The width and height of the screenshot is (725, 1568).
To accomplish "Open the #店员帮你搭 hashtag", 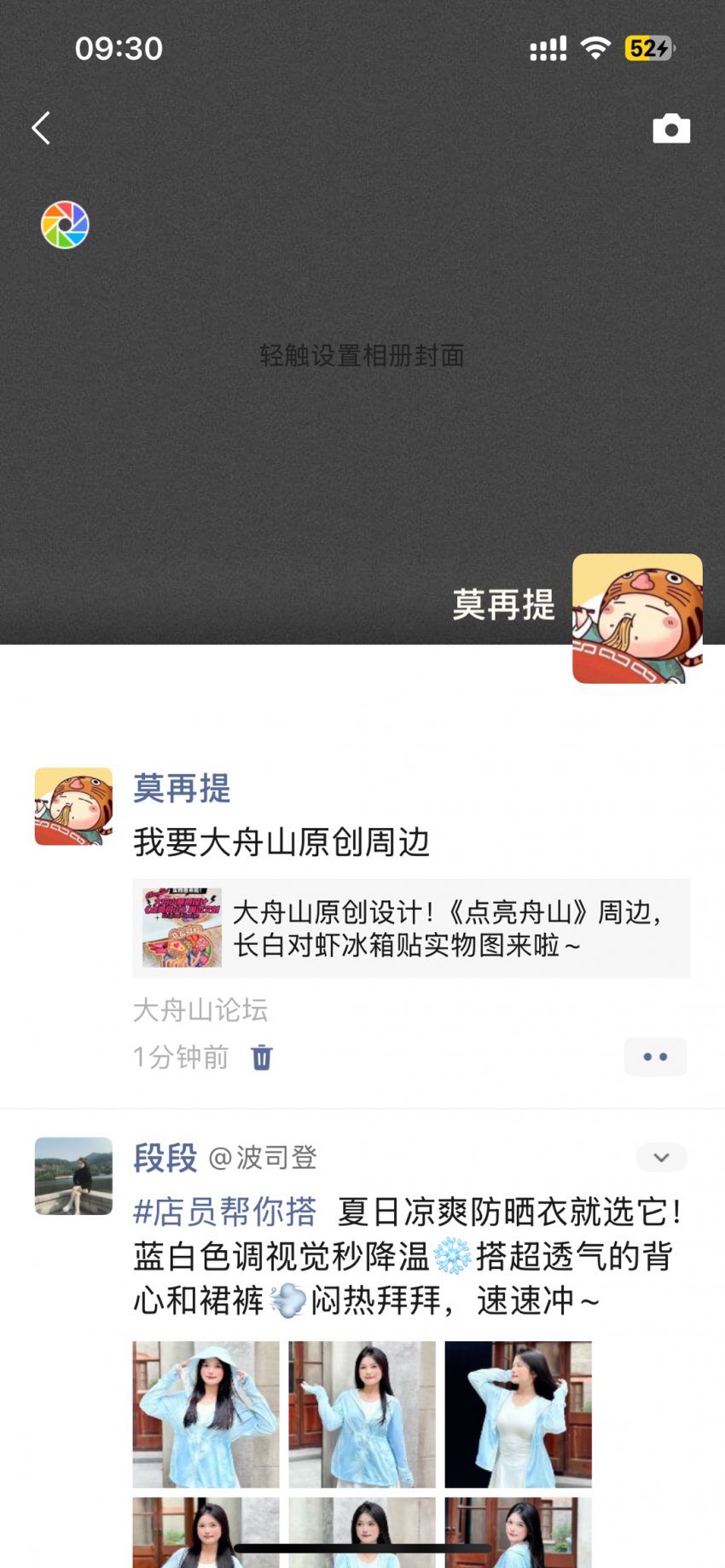I will click(225, 1212).
